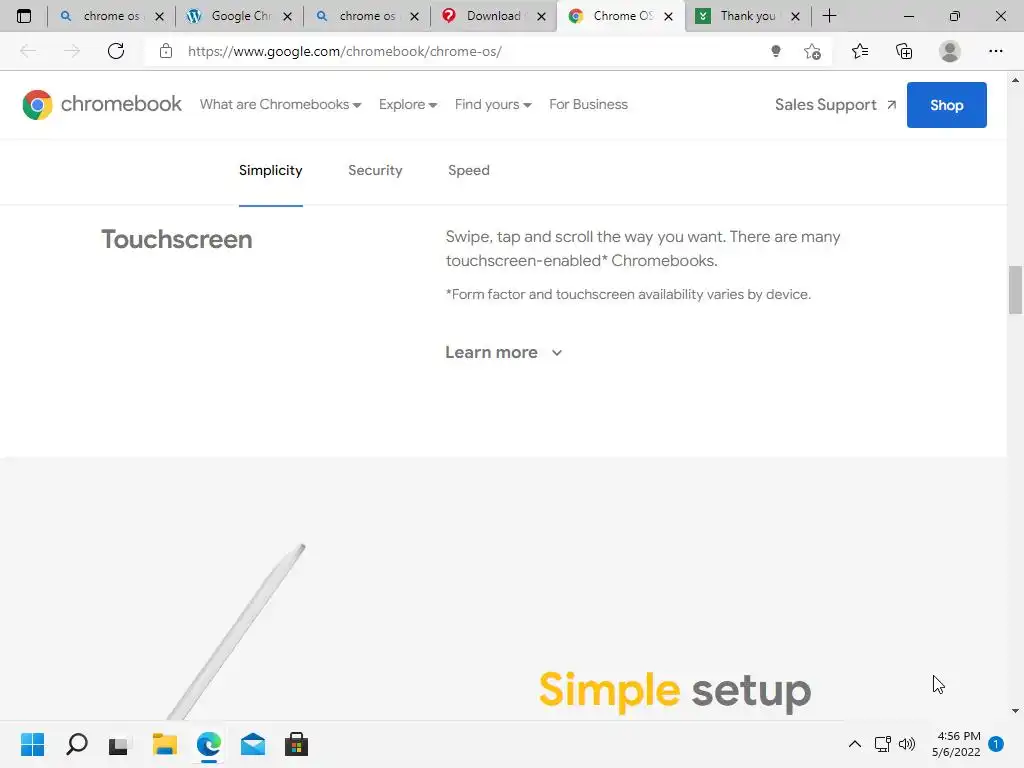Click the tab actions menu icon
Viewport: 1024px width, 768px height.
[x=24, y=16]
